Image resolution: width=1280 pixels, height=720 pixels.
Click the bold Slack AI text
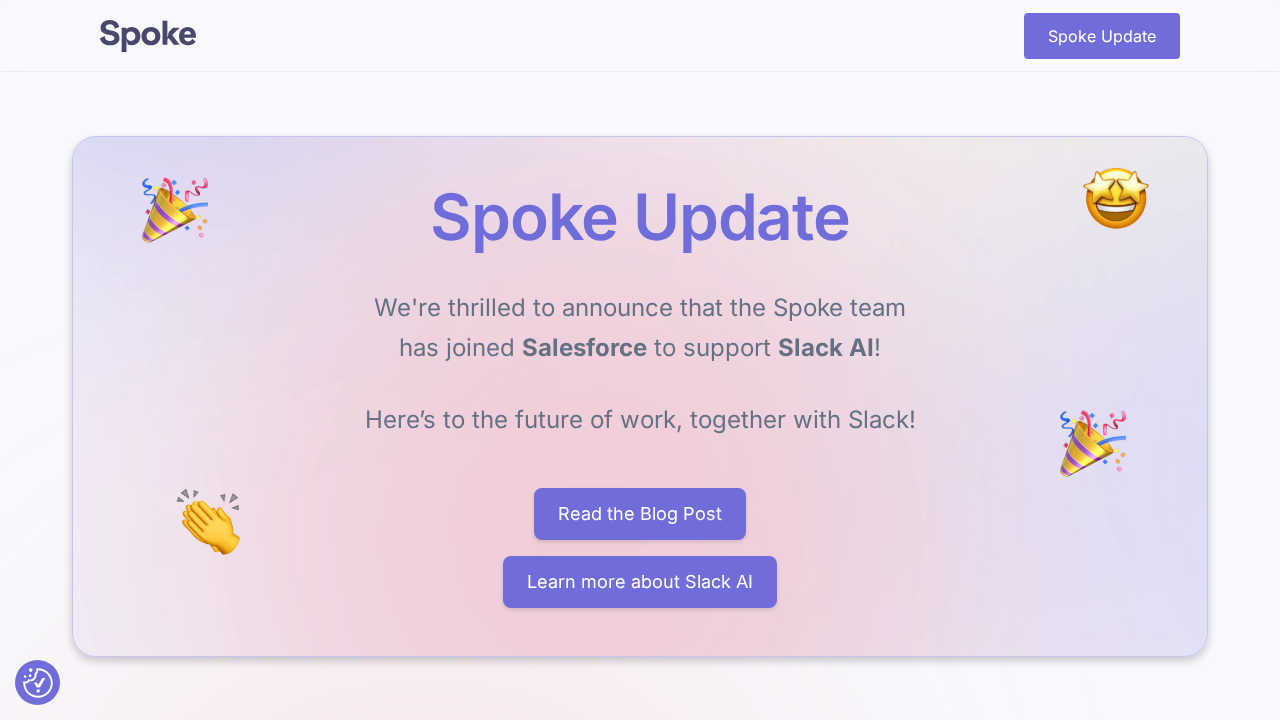(824, 348)
